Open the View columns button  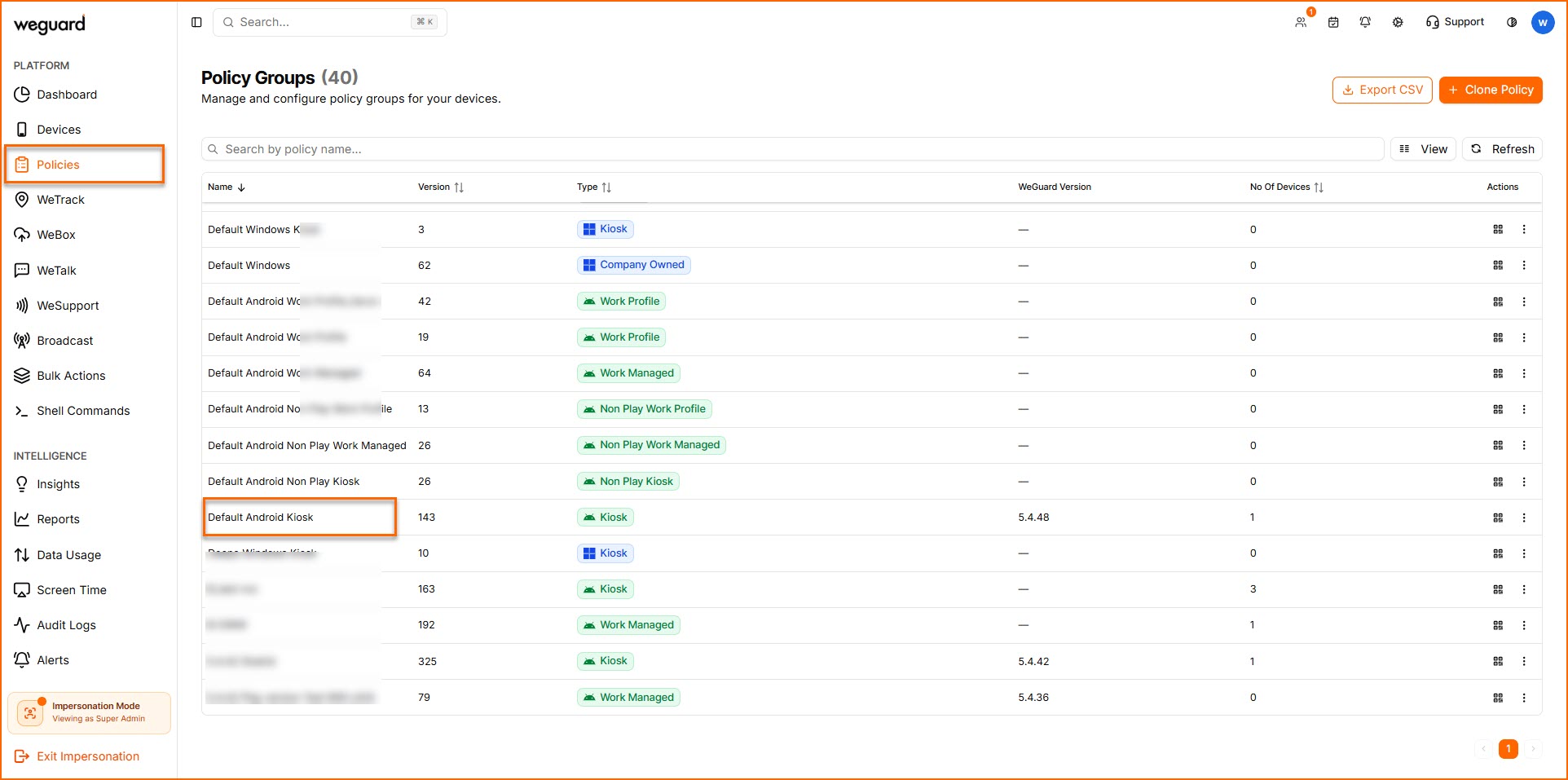1423,149
